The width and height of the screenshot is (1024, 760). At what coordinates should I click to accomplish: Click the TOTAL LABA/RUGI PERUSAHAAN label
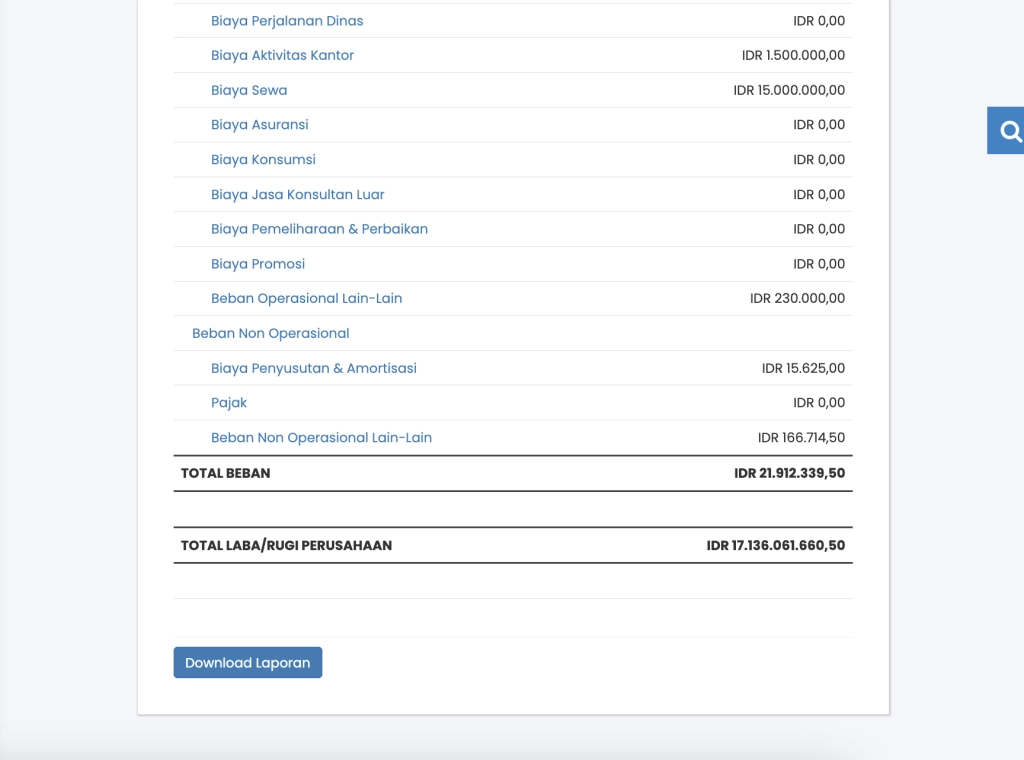click(x=286, y=546)
